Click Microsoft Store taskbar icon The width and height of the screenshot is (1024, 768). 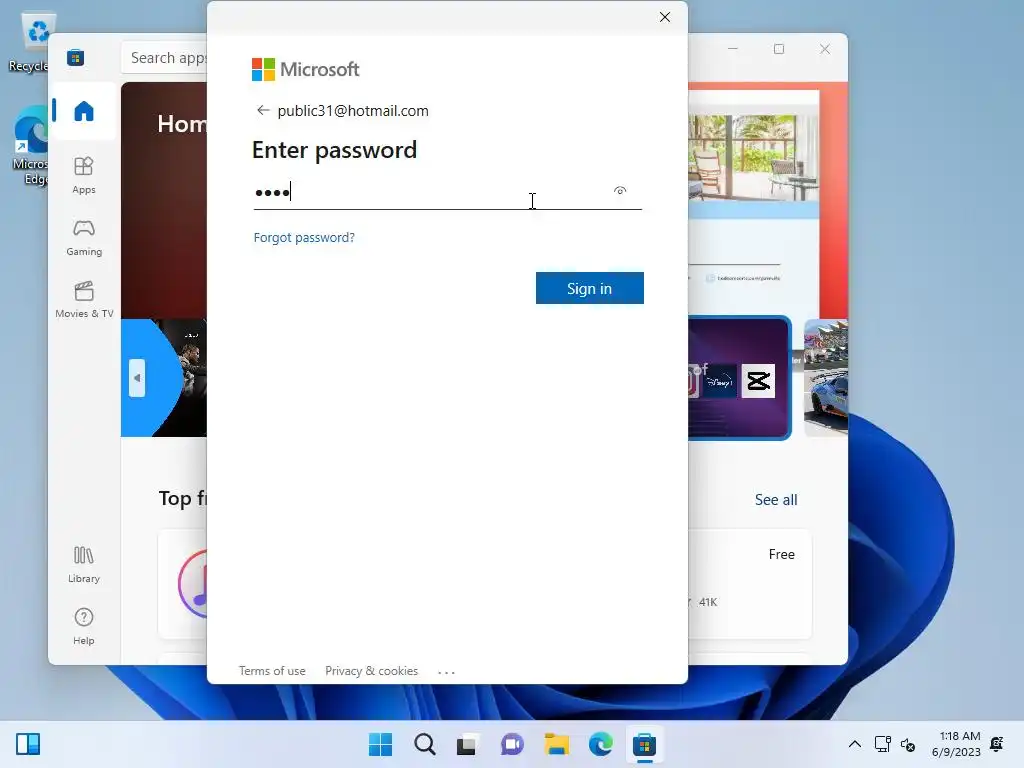tap(644, 744)
